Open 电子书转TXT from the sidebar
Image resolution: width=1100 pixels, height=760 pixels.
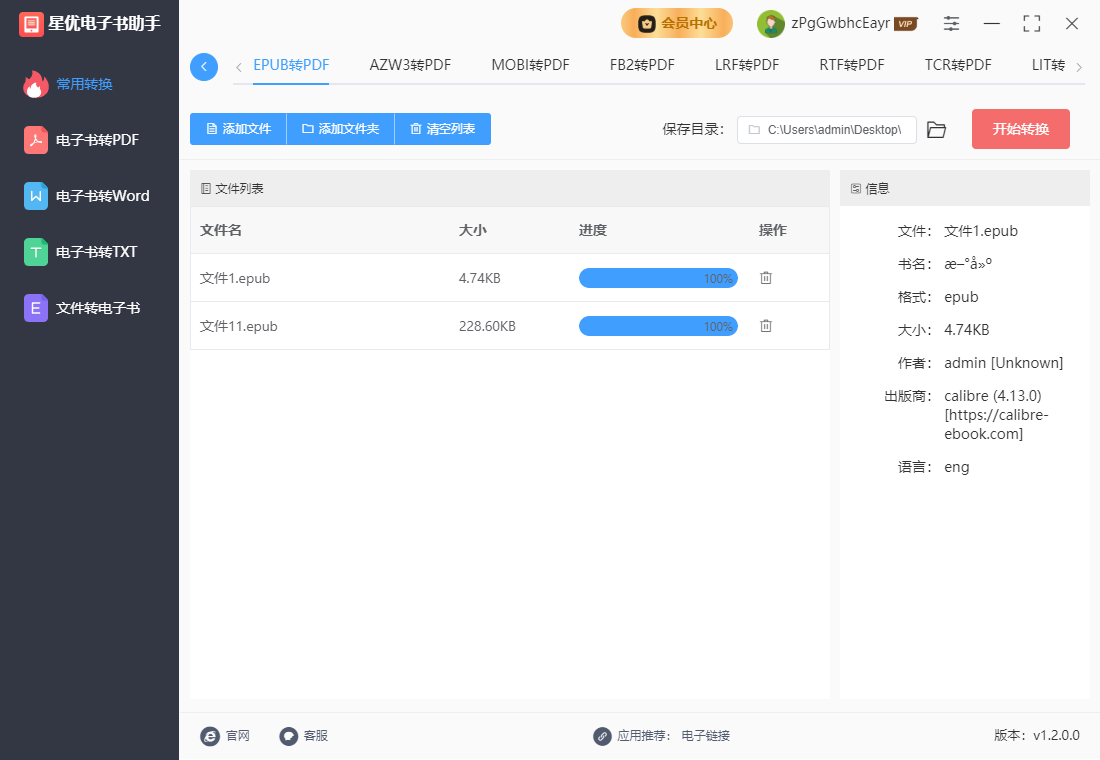coord(90,253)
